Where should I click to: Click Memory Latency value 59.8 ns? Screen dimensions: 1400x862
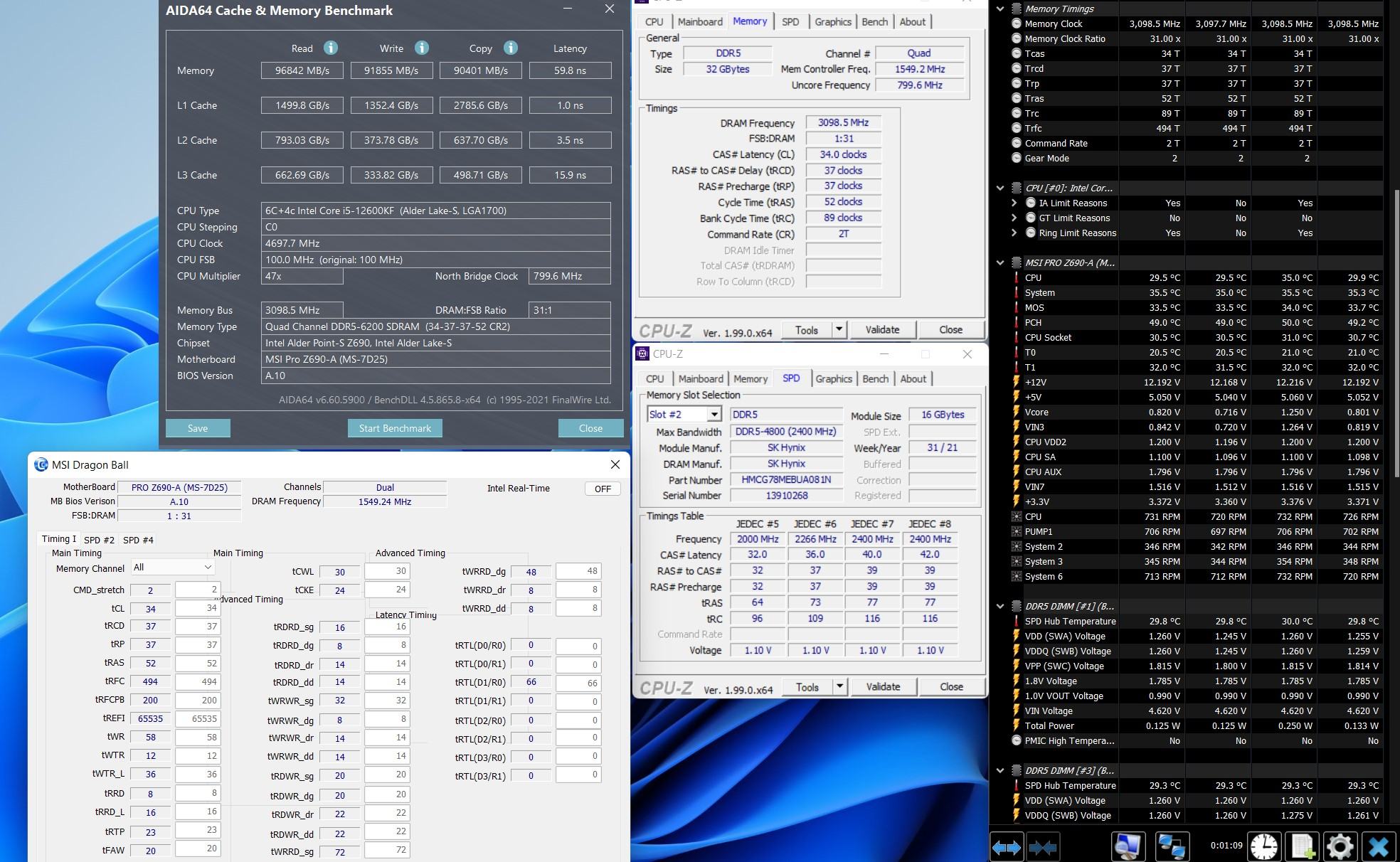tap(570, 70)
